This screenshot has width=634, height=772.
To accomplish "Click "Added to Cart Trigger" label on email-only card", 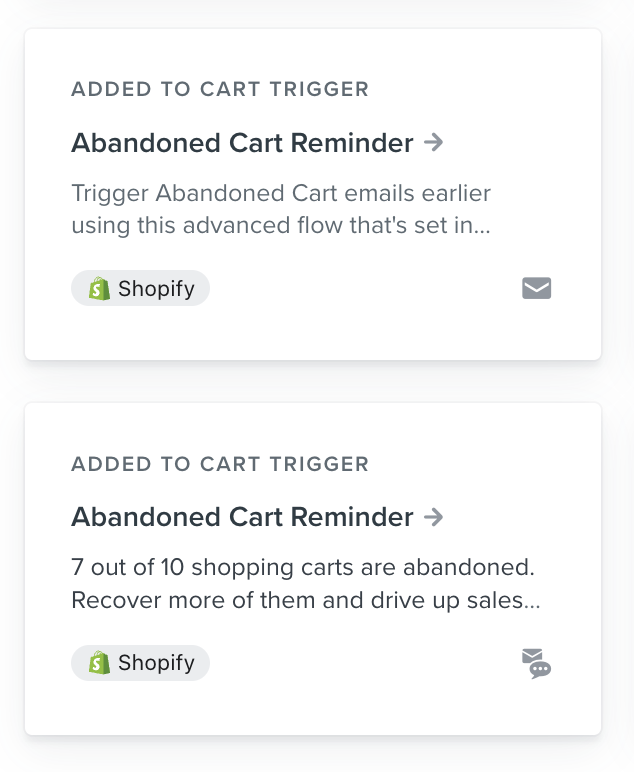I will tap(220, 90).
